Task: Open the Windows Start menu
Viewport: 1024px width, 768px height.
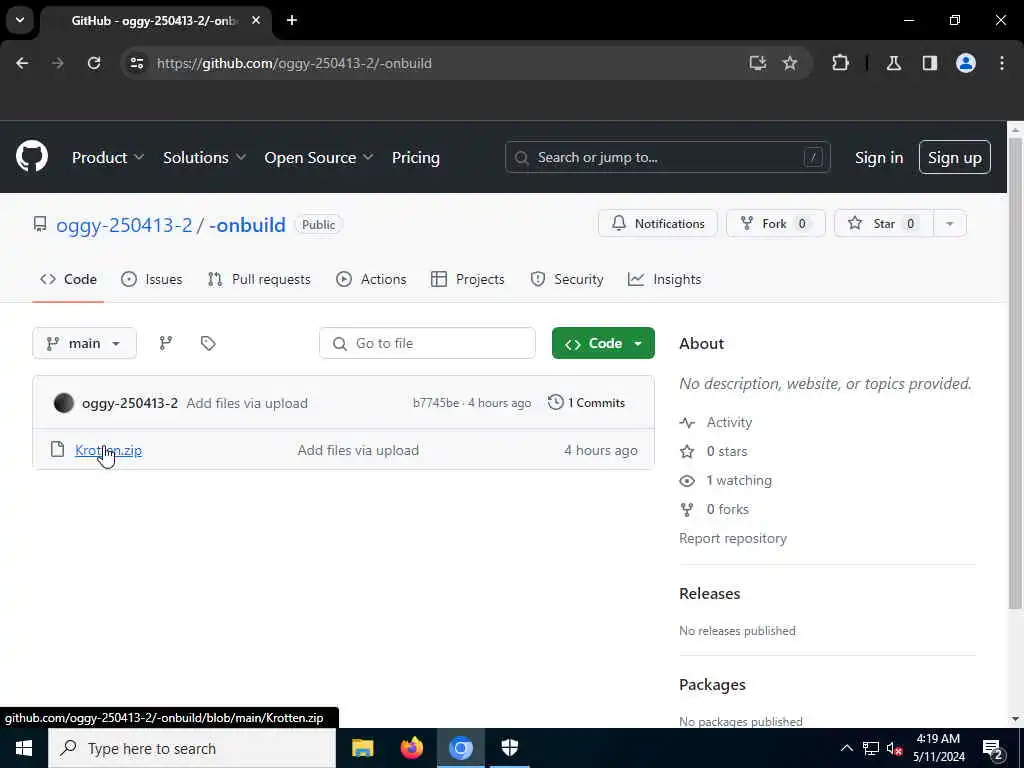Action: [x=24, y=748]
